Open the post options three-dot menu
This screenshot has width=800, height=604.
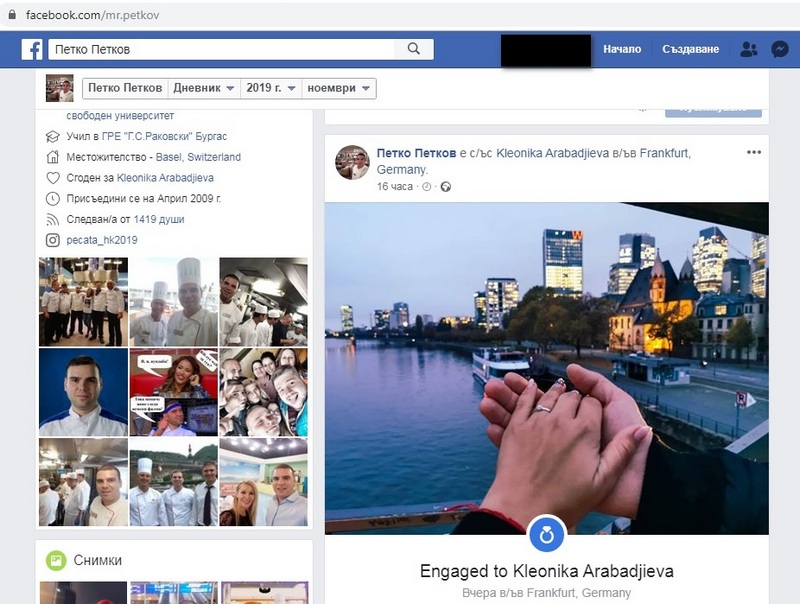coord(754,152)
